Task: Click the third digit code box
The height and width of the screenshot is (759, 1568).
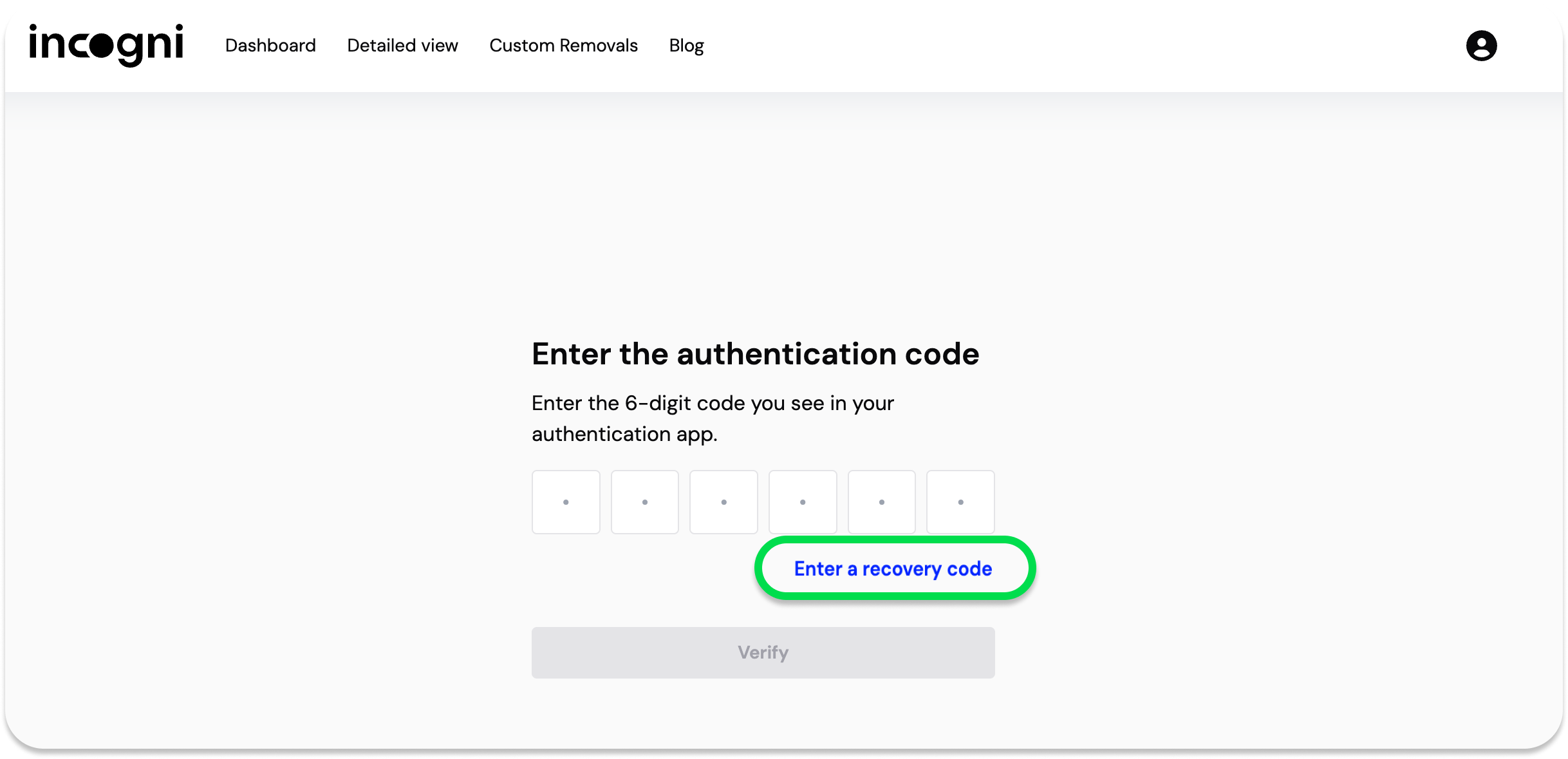Action: pos(723,502)
